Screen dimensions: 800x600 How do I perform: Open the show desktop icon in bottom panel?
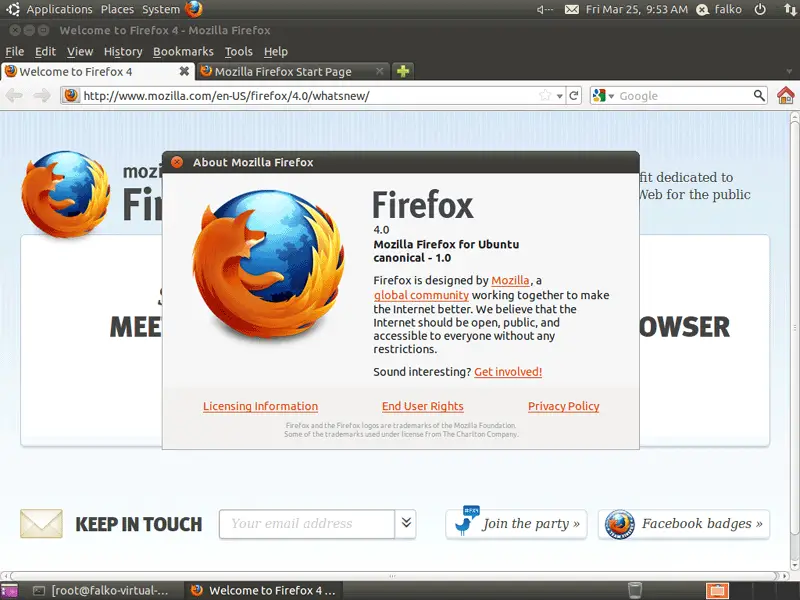click(x=9, y=591)
